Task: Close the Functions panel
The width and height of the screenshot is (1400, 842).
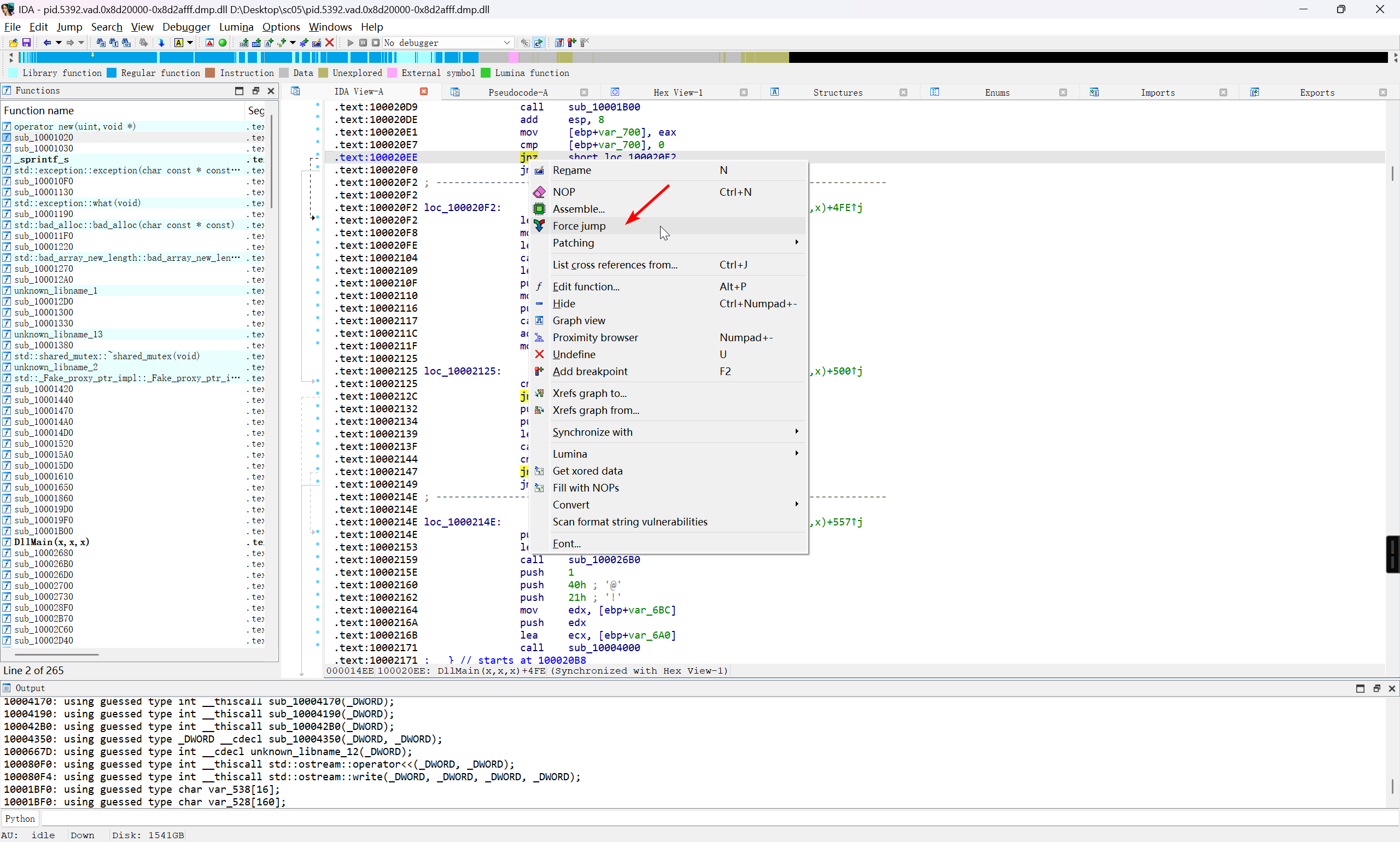Action: (271, 91)
